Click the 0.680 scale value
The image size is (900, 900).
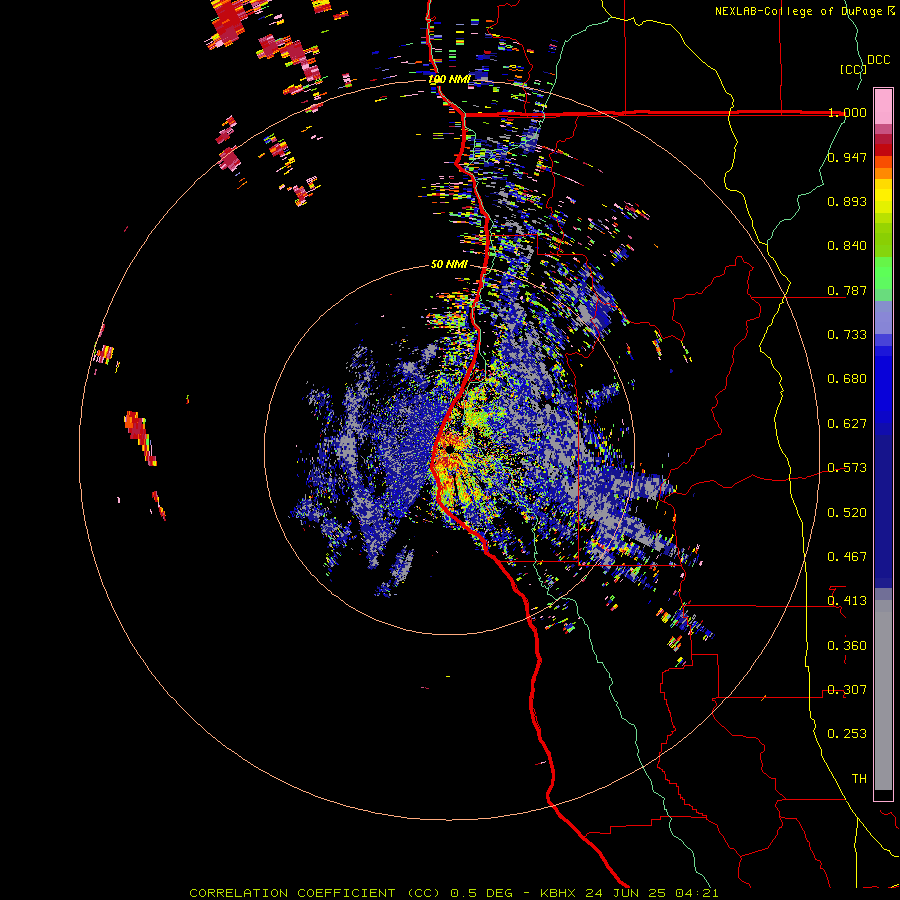click(847, 379)
